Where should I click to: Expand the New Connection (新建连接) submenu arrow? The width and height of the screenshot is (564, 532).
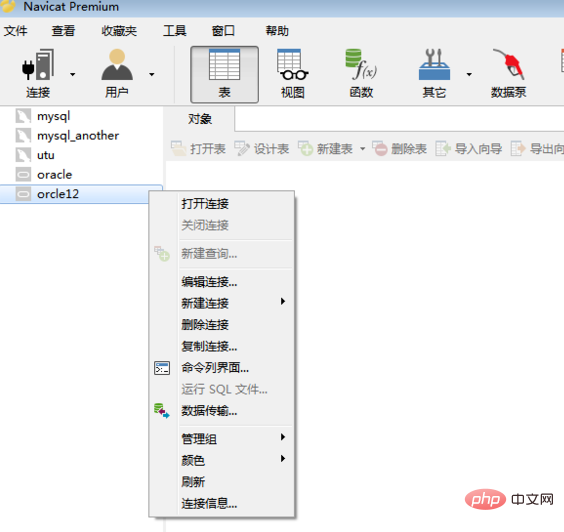(283, 301)
